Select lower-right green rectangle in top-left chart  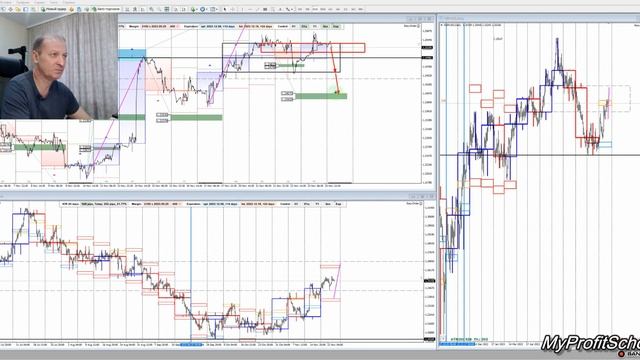(321, 96)
